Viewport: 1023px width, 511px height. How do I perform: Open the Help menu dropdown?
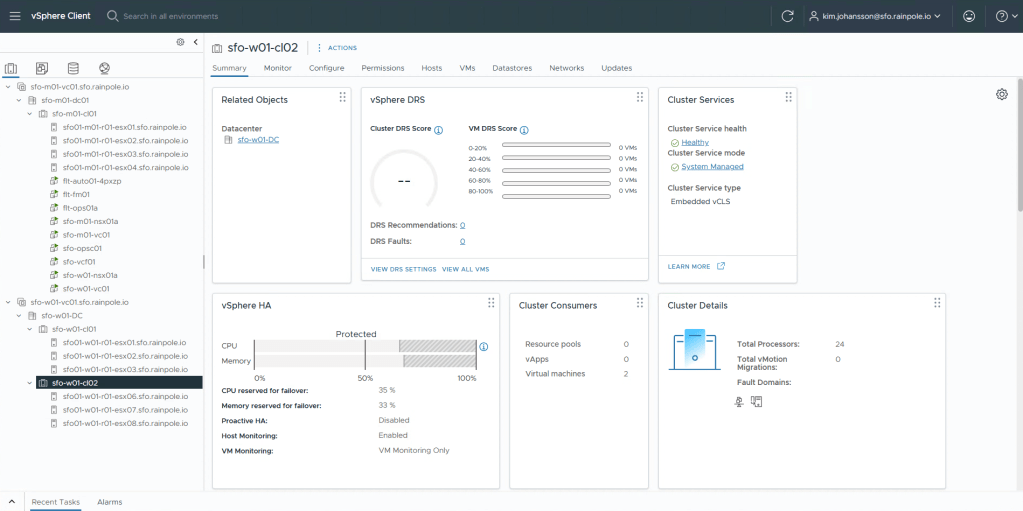1002,16
